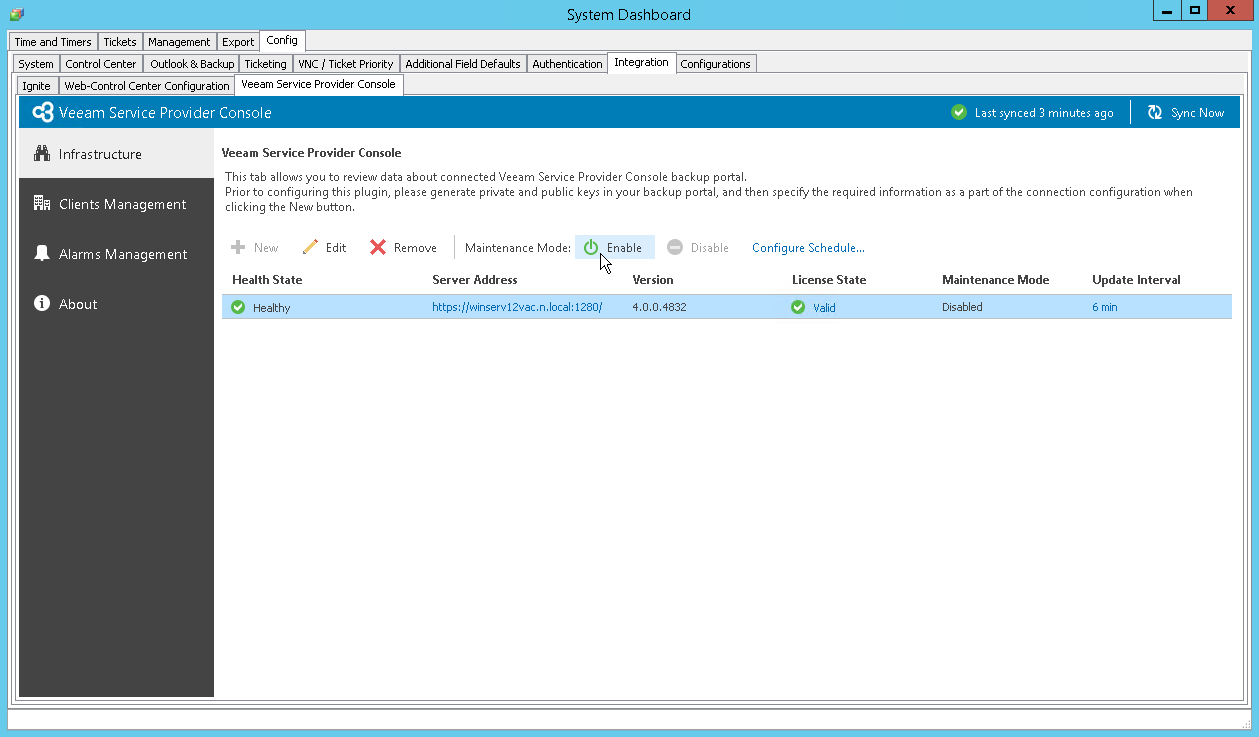The width and height of the screenshot is (1259, 737).
Task: Click the Disabled maintenance mode cell
Action: 962,307
